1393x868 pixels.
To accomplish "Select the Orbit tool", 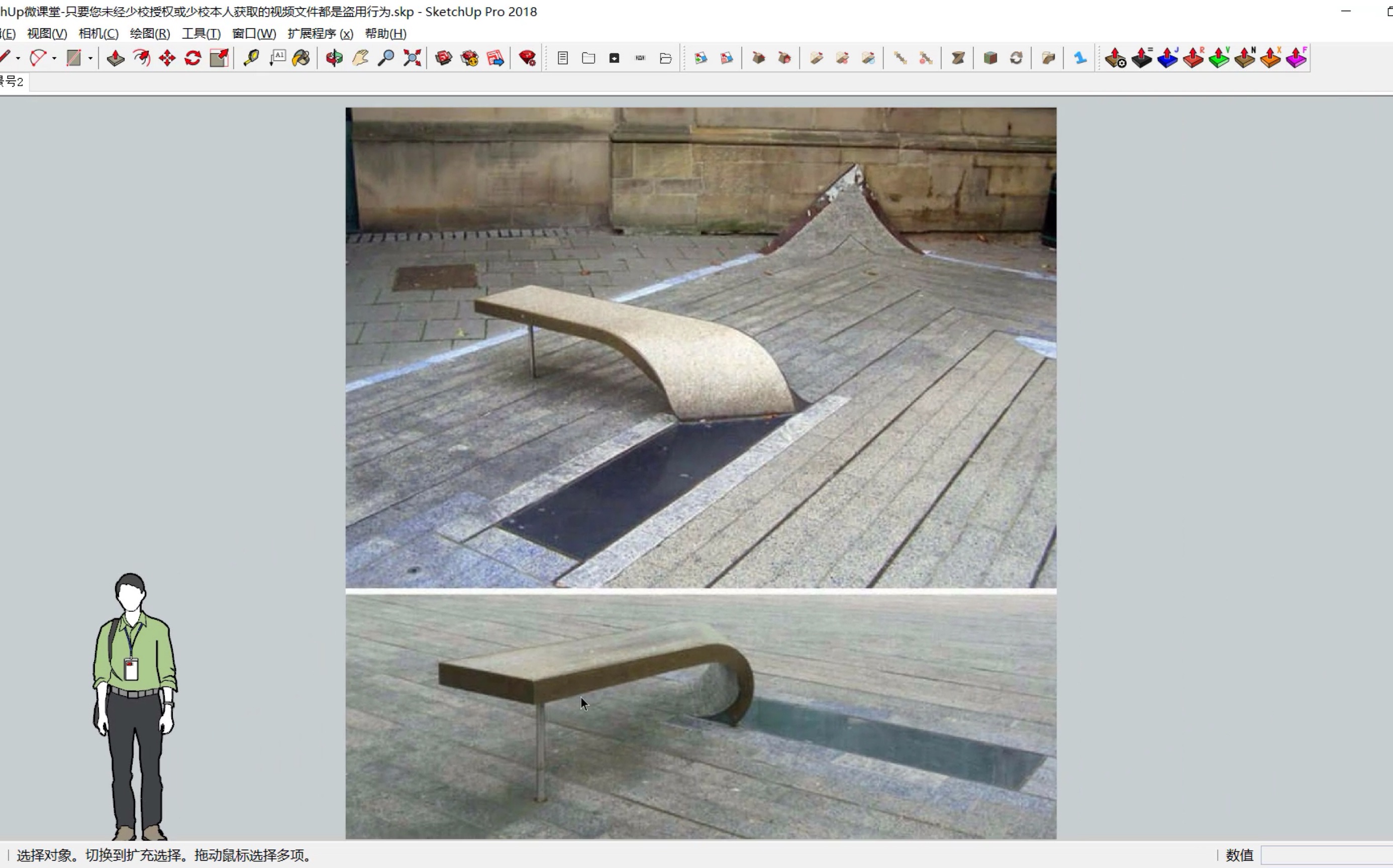I will click(334, 58).
